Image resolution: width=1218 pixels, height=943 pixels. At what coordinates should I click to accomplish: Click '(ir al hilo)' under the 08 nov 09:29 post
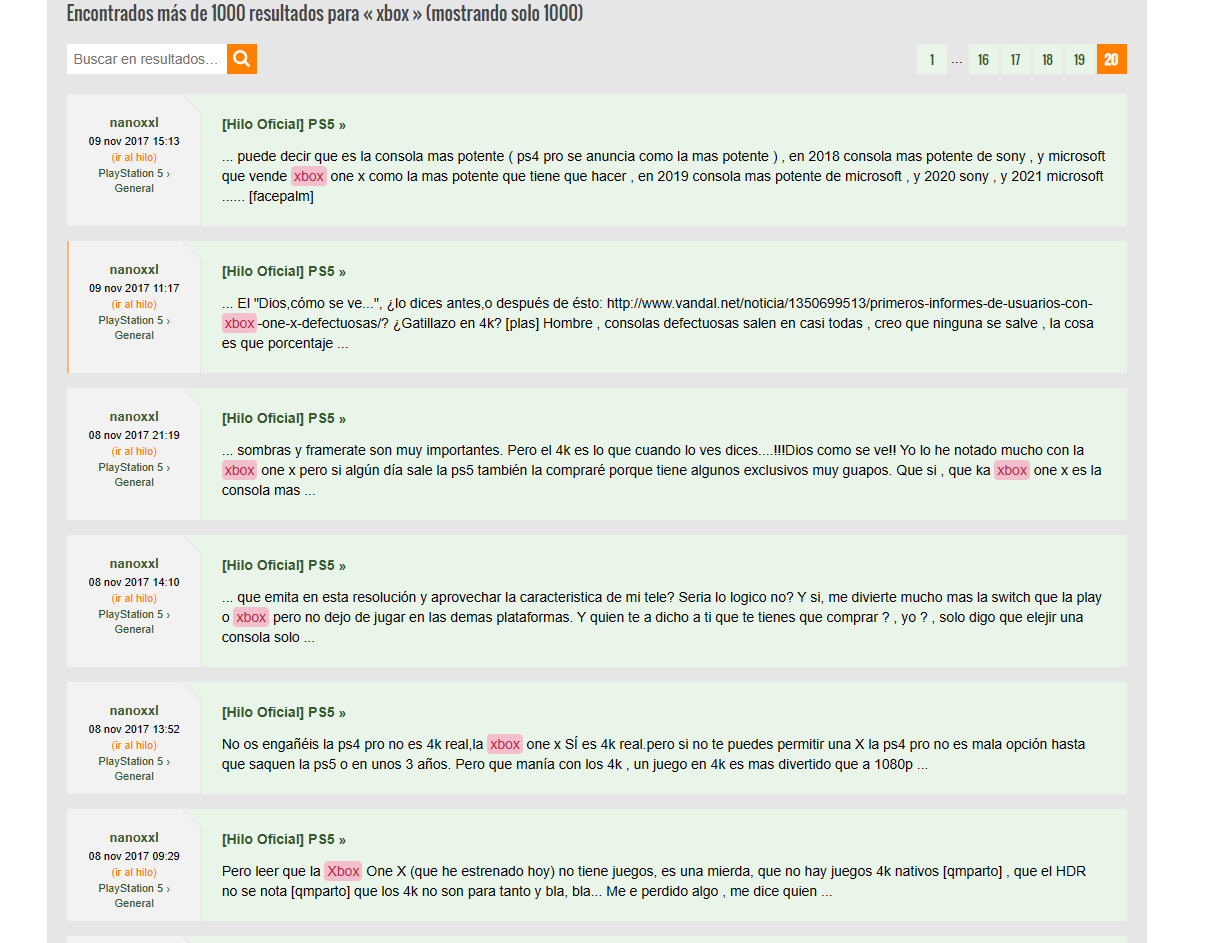pos(134,872)
